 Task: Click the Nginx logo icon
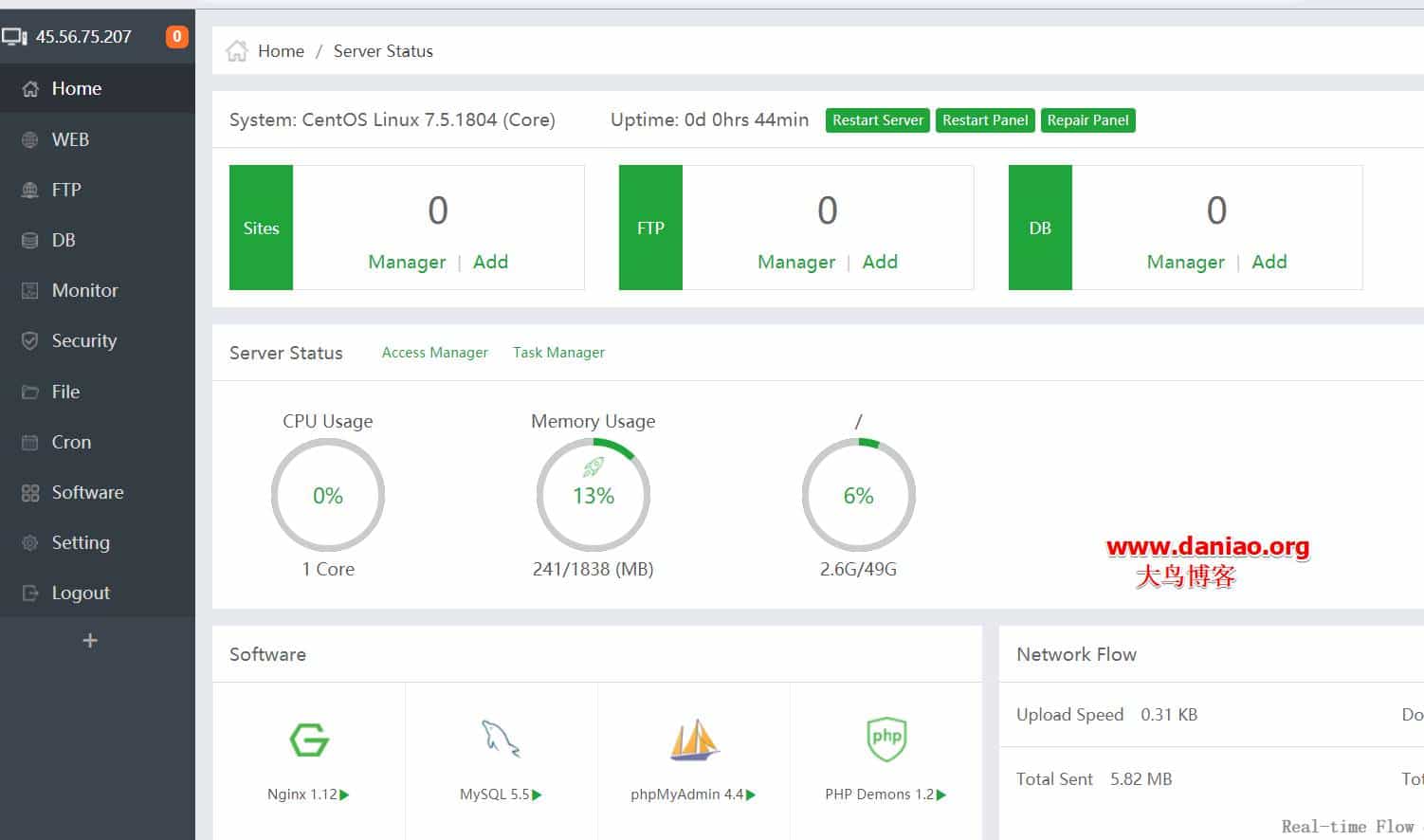tap(309, 740)
